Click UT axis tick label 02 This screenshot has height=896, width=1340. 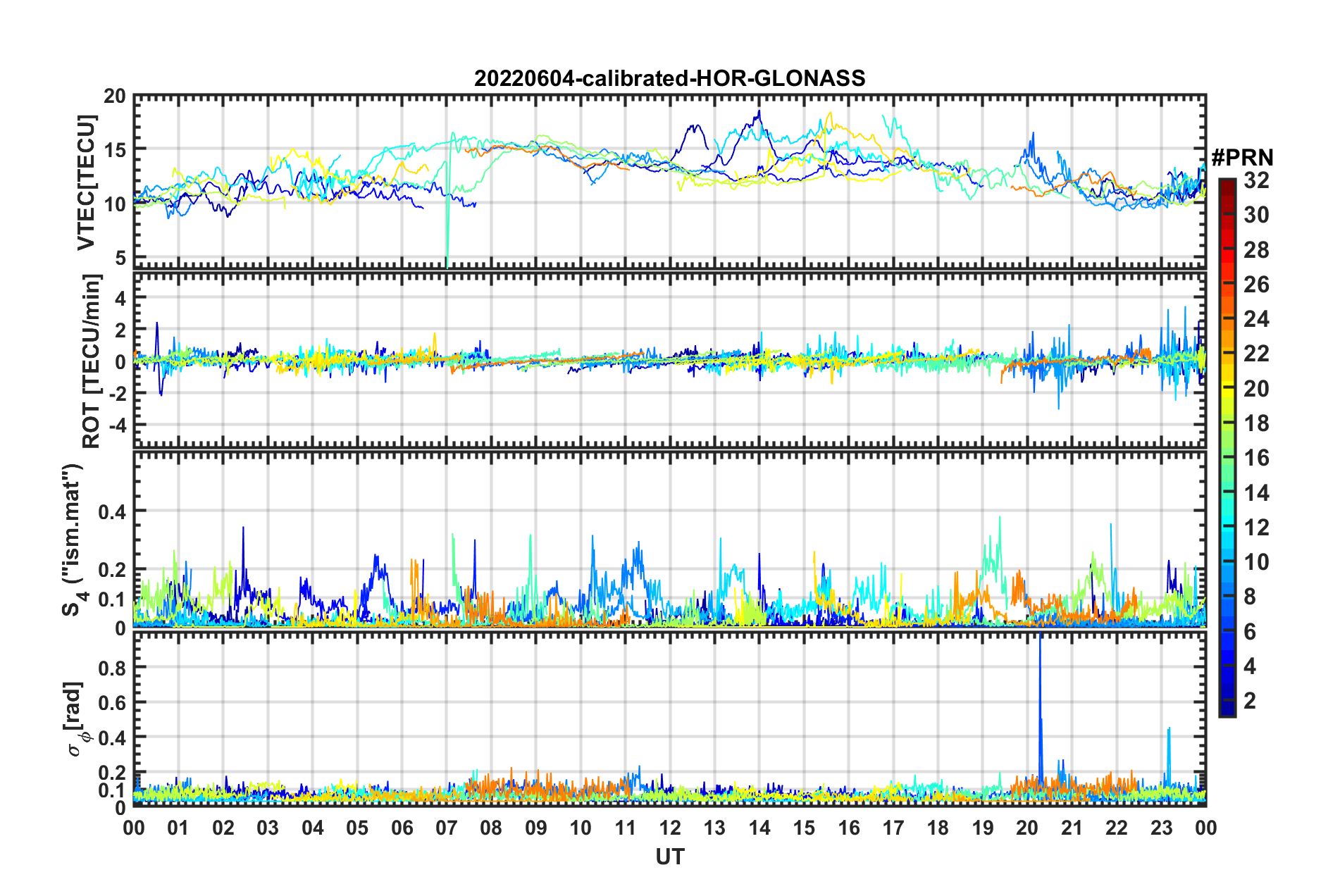223,828
